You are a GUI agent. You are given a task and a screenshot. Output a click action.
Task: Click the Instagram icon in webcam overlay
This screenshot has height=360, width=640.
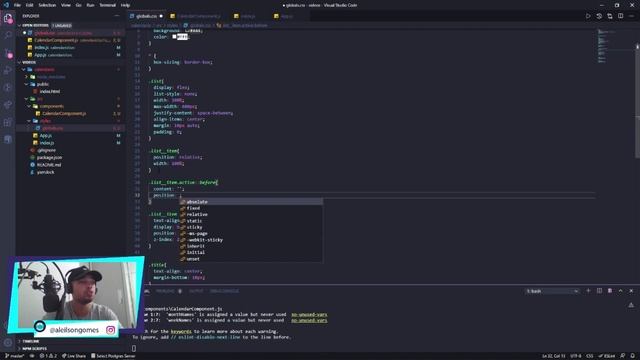pyautogui.click(x=110, y=330)
